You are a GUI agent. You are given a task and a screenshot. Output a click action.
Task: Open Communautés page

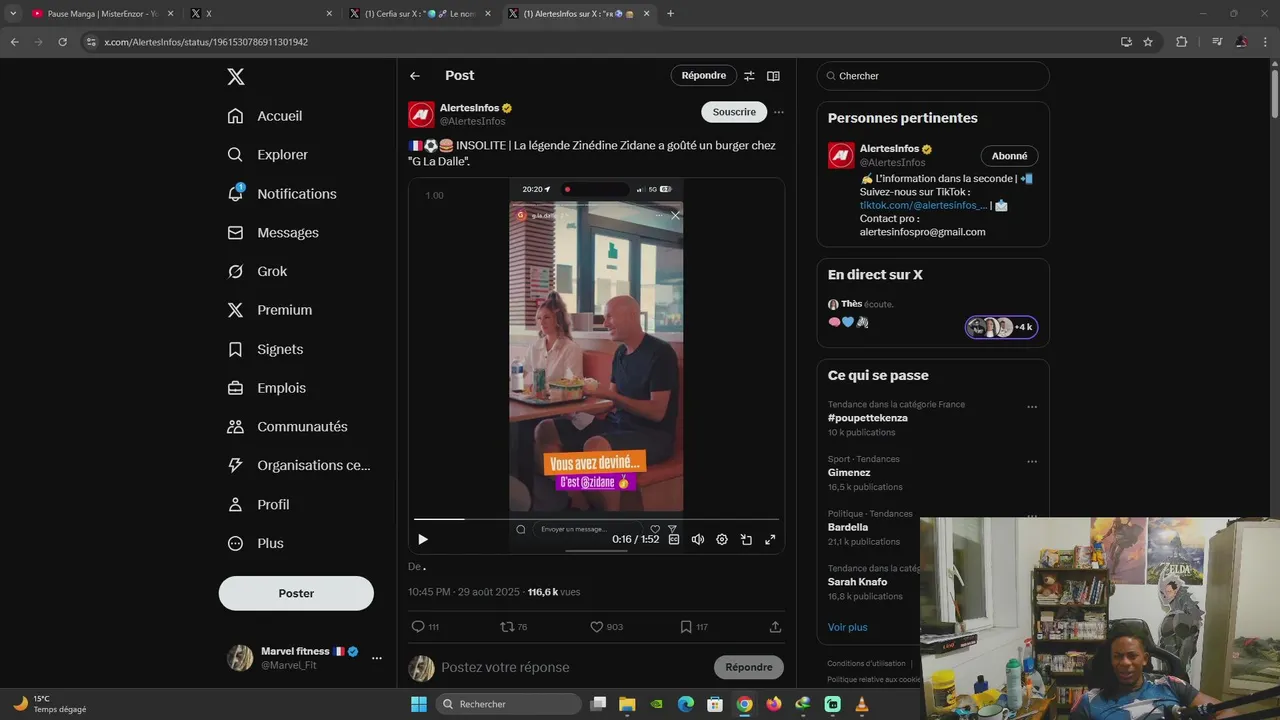287,427
